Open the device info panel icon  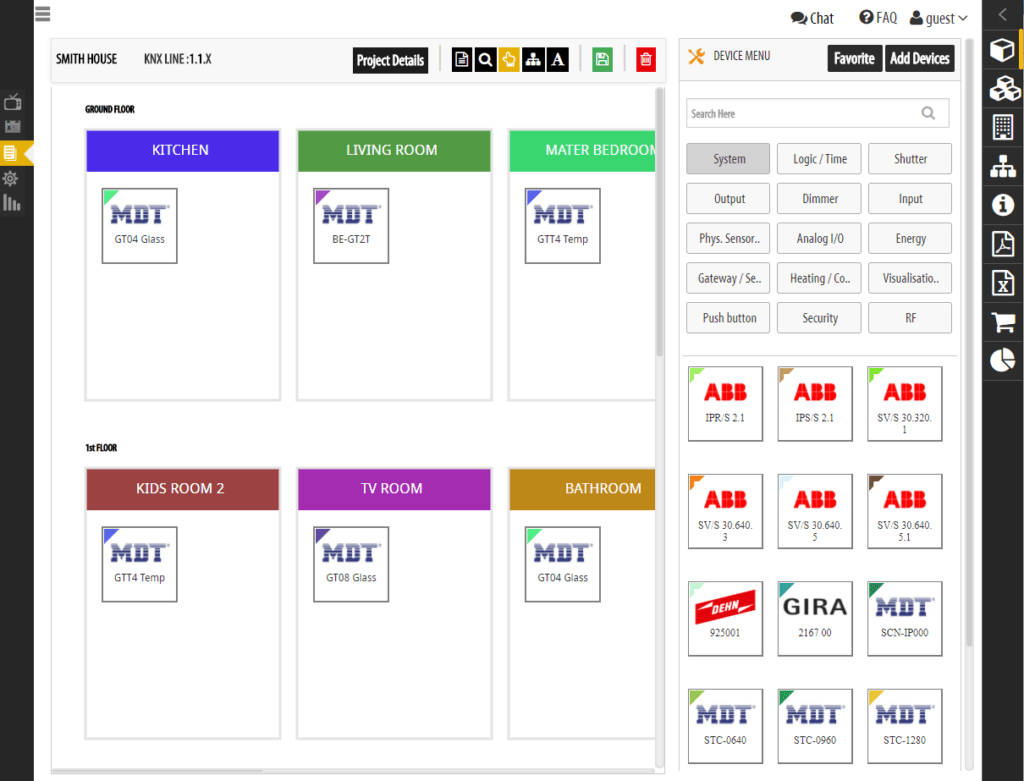click(1002, 204)
